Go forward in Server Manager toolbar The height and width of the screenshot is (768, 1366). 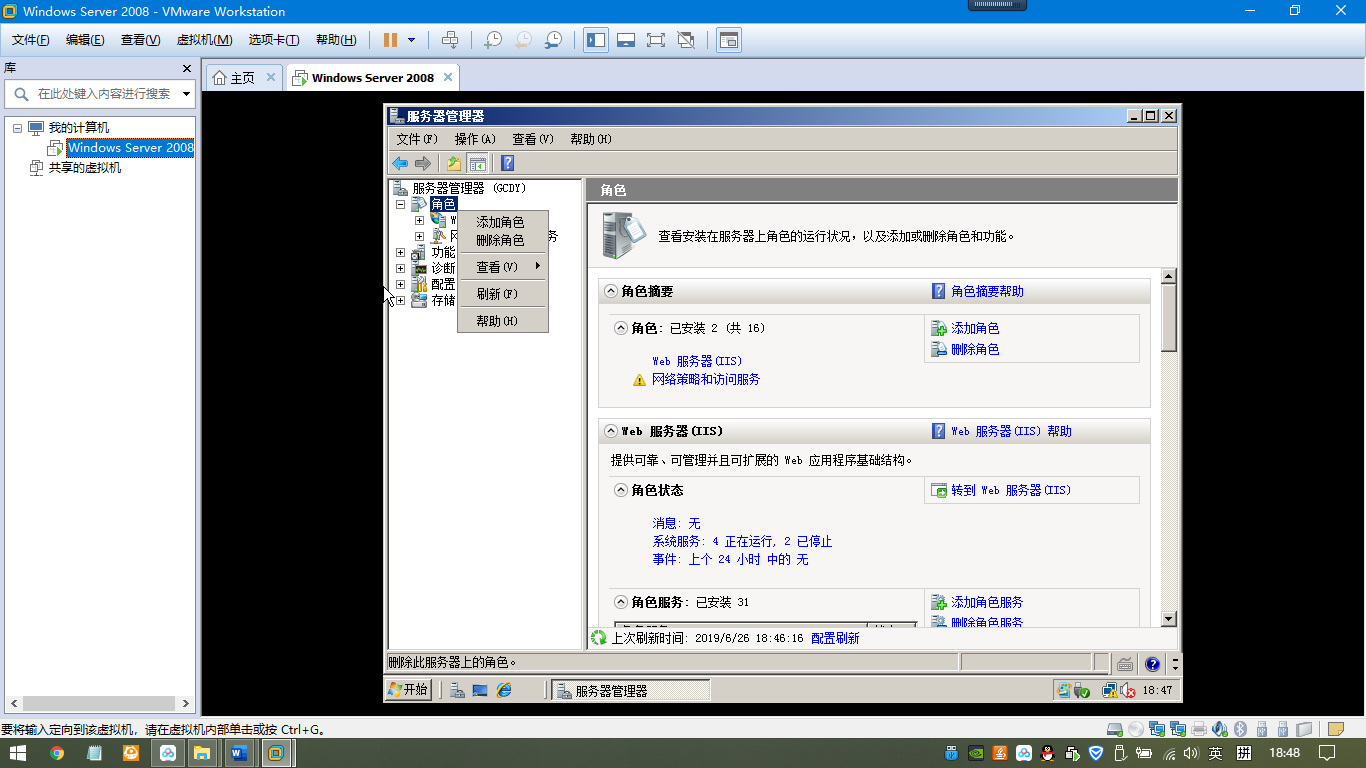point(423,163)
